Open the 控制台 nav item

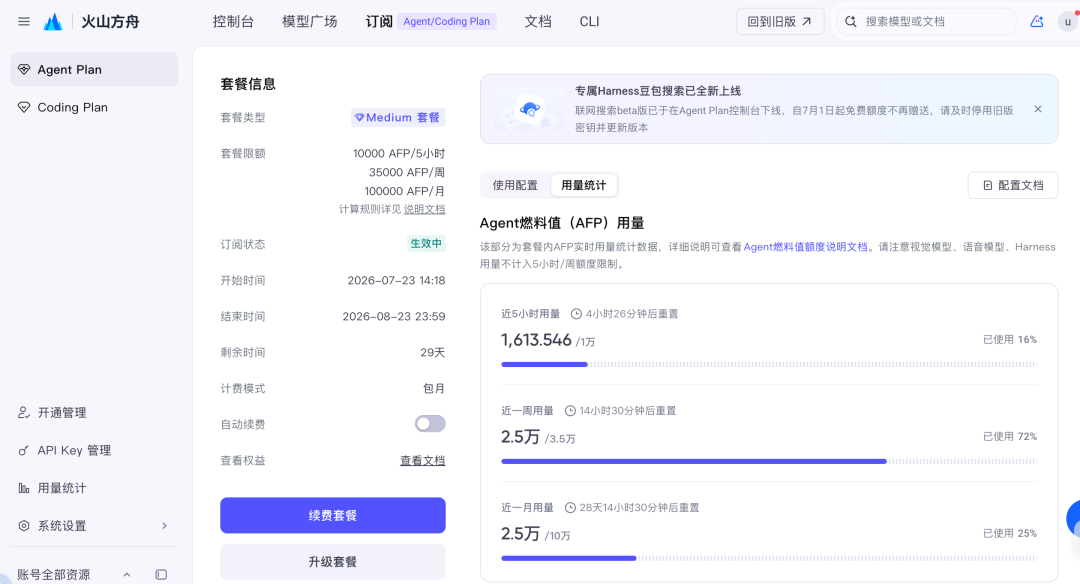tap(233, 21)
